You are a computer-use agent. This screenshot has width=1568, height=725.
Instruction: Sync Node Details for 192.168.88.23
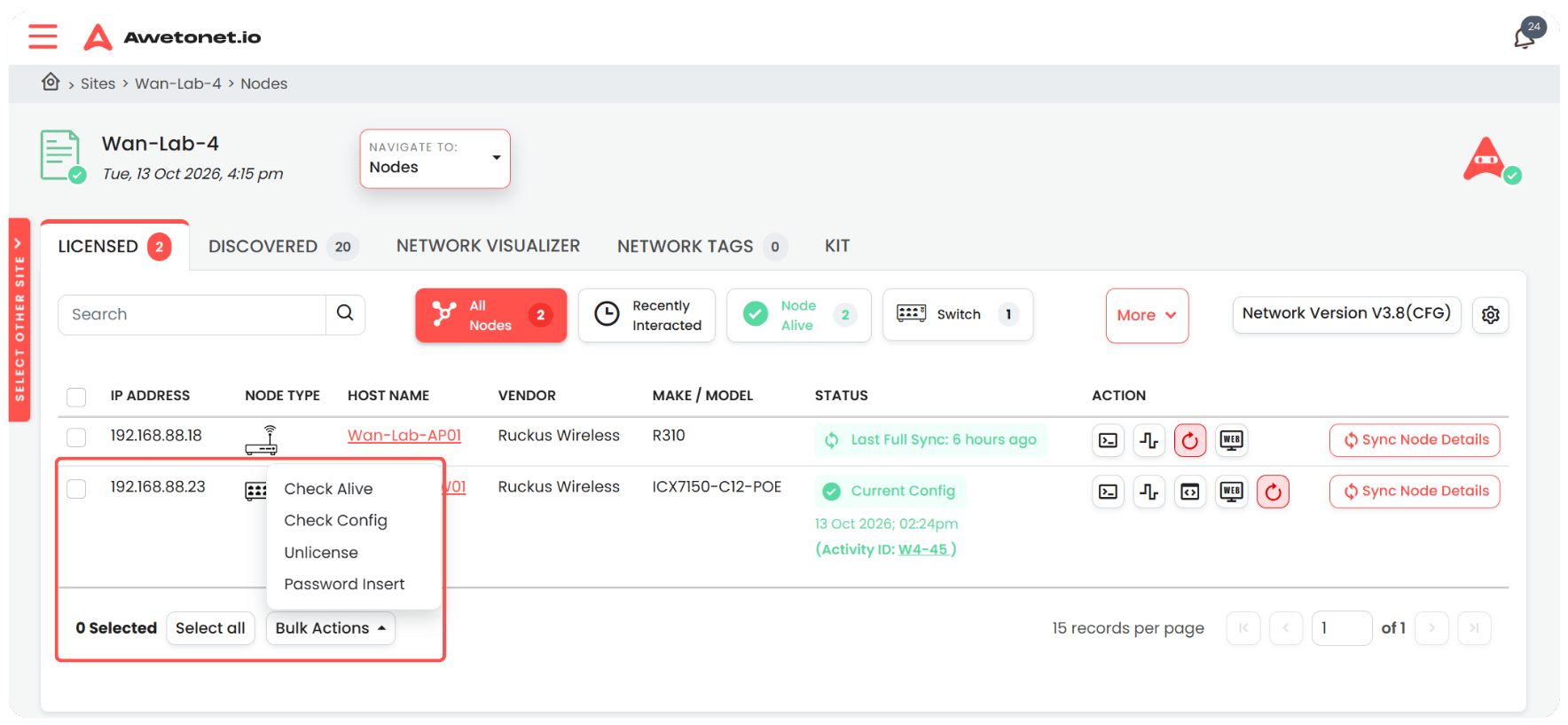click(x=1415, y=492)
